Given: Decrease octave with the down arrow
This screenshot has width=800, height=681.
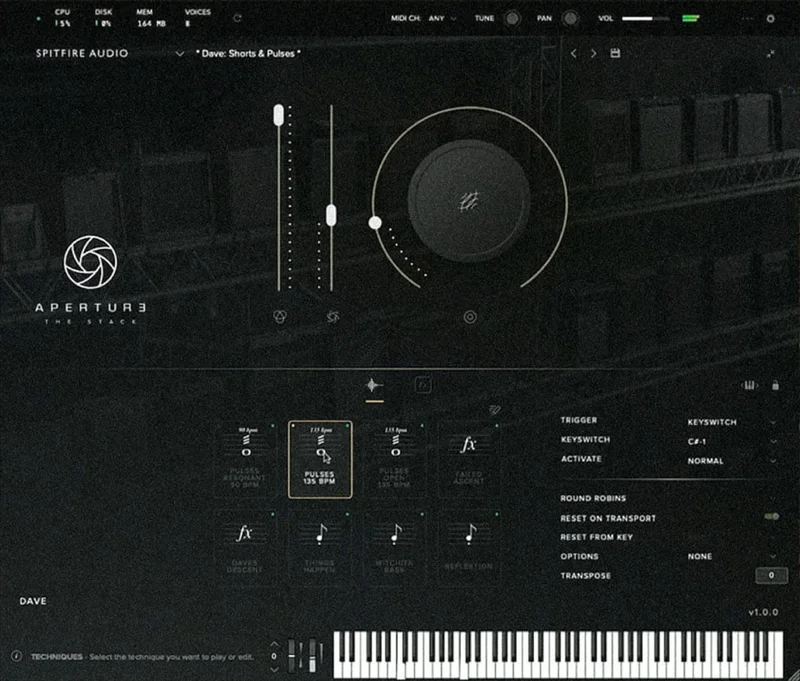Looking at the screenshot, I should point(274,669).
